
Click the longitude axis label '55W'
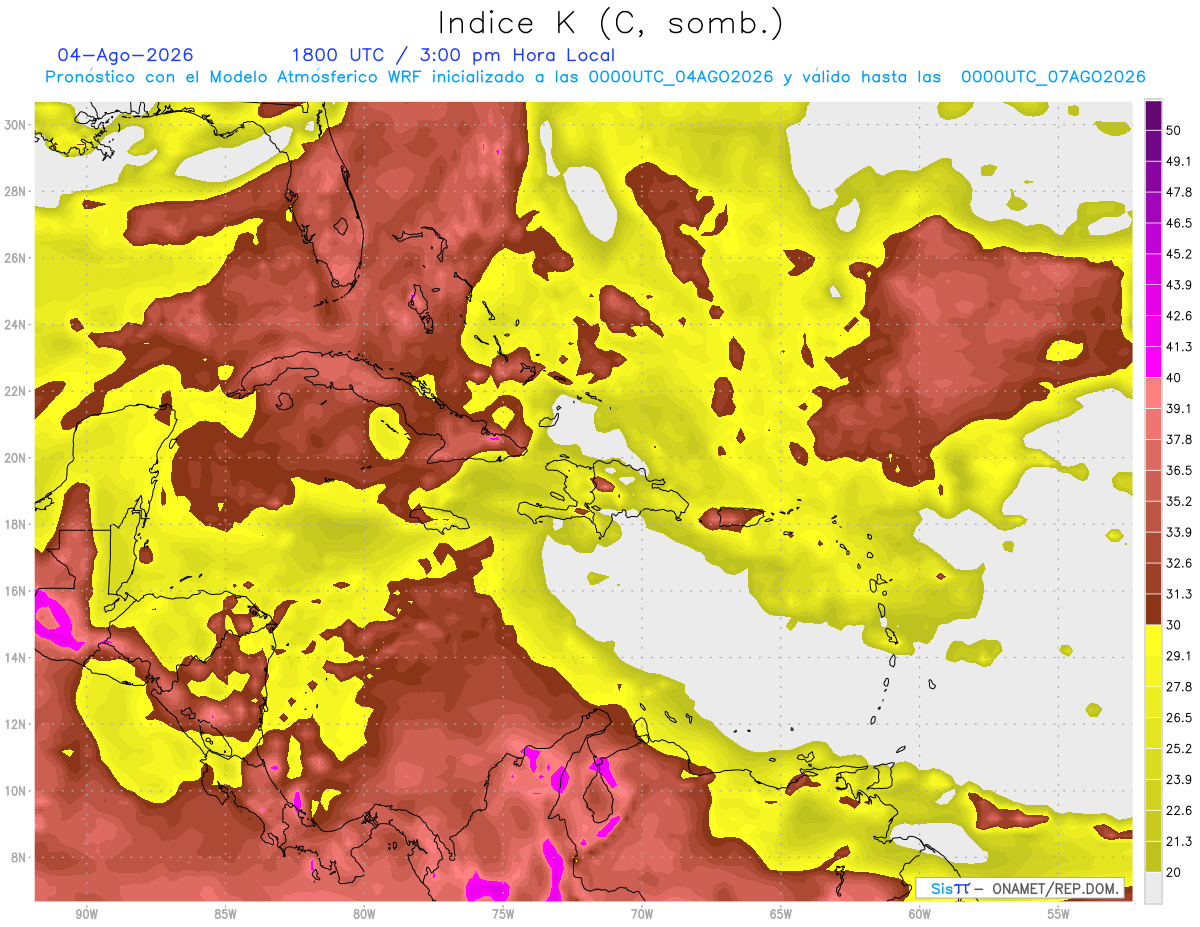(1059, 915)
